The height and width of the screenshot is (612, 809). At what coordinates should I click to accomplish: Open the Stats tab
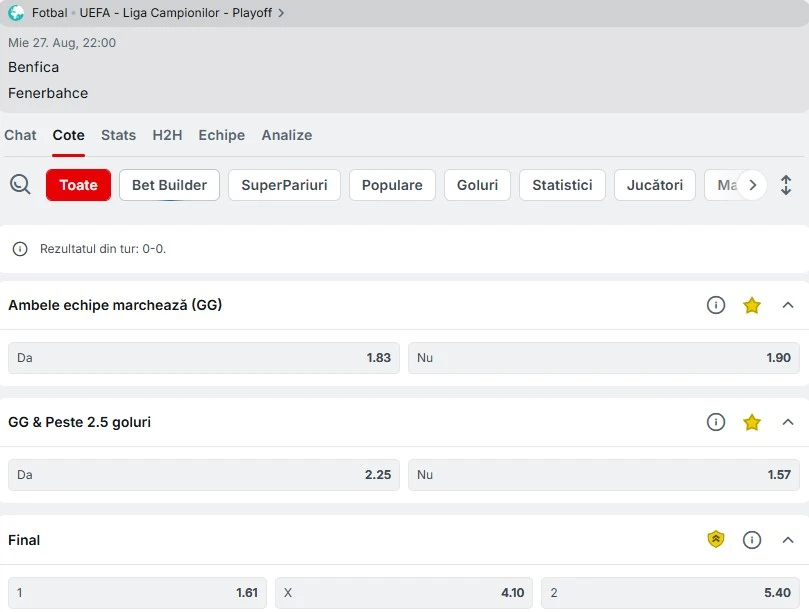[119, 135]
